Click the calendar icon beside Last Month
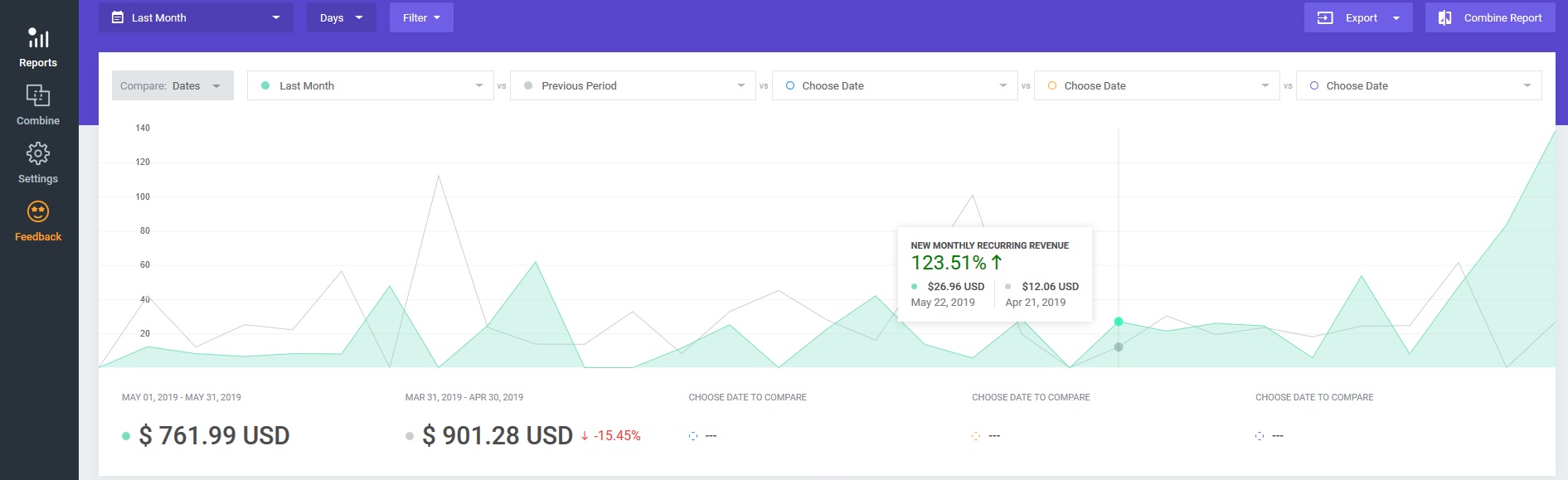 click(x=118, y=17)
